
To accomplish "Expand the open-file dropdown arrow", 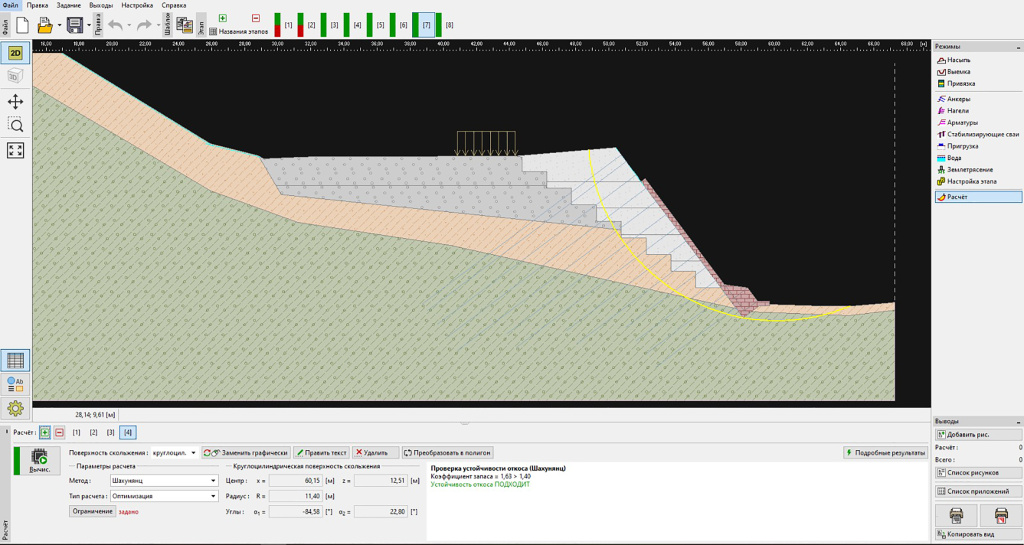I will [x=59, y=26].
